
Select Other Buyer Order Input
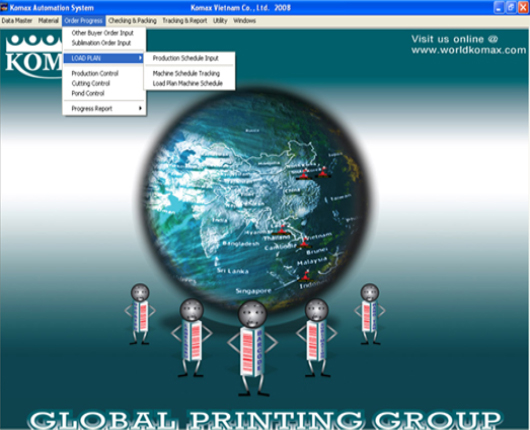coord(102,33)
